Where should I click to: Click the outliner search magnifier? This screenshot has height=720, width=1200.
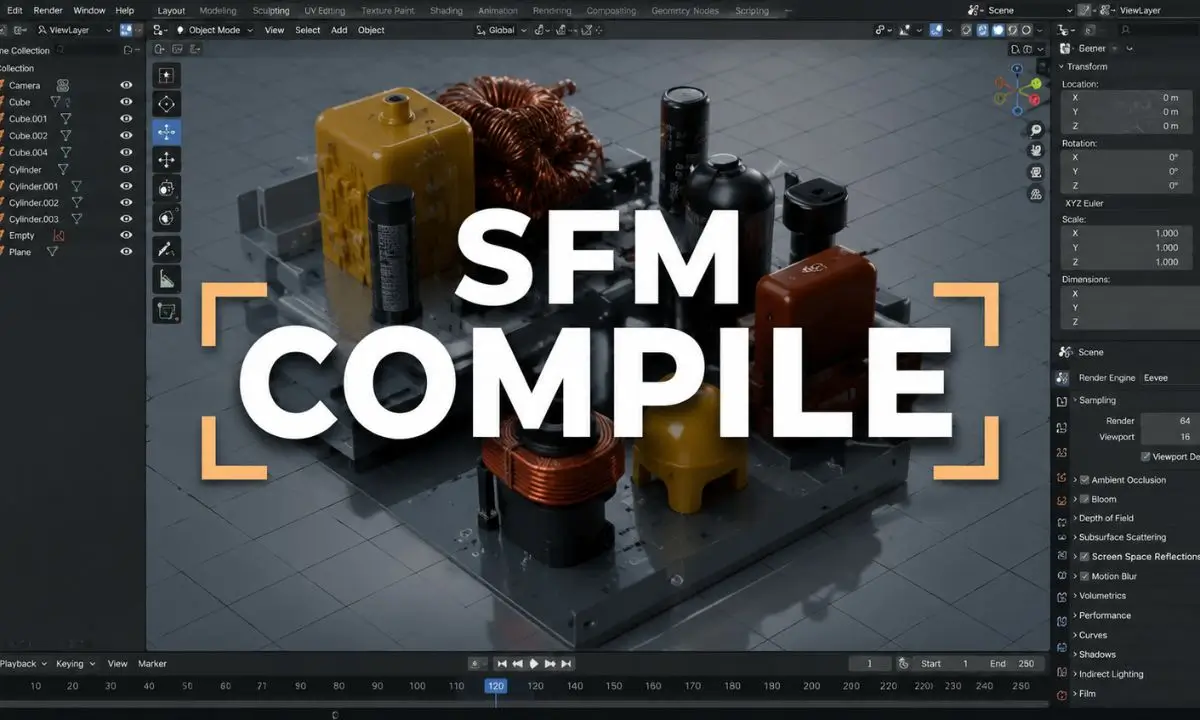pyautogui.click(x=60, y=50)
